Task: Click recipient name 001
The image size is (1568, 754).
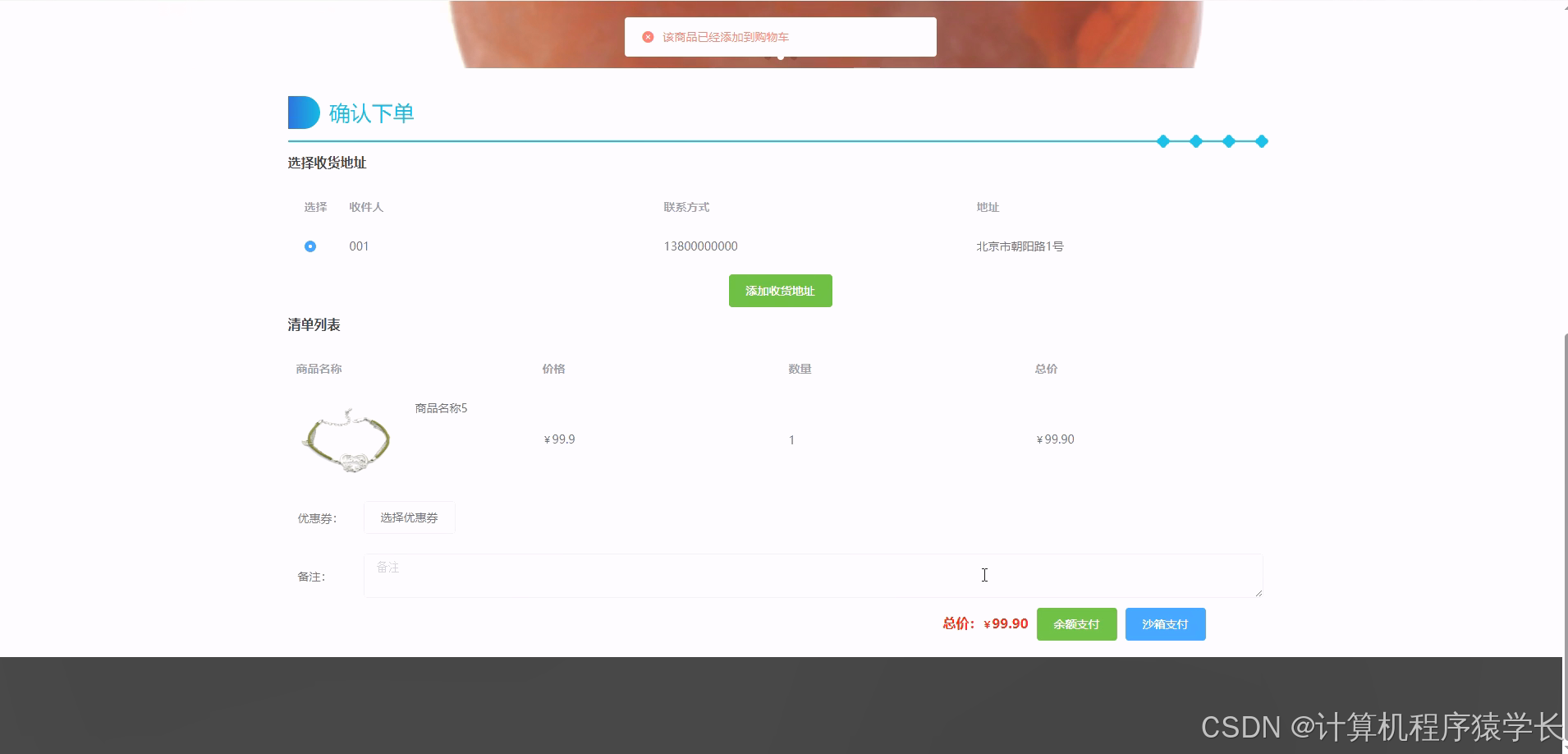Action: click(359, 246)
